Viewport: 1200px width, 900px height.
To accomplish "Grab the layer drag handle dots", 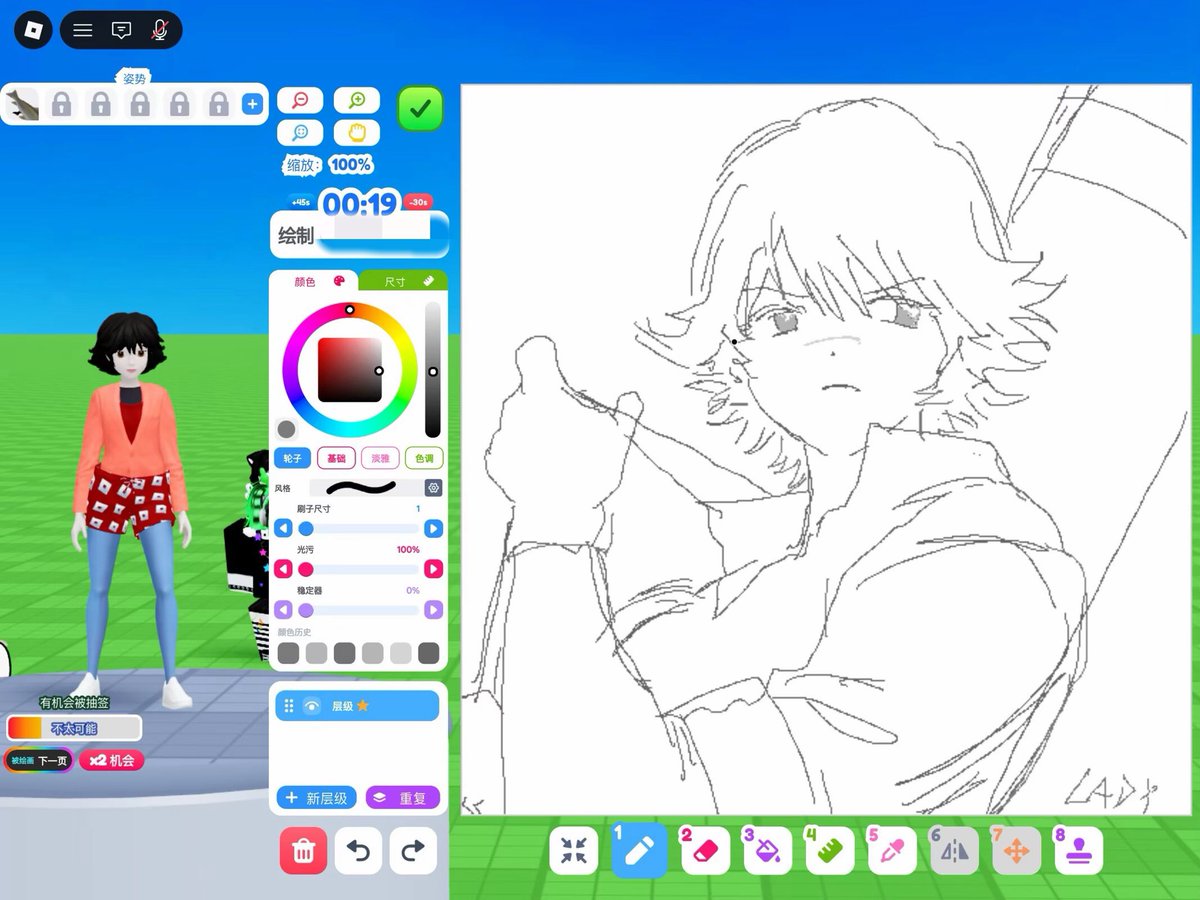I will pos(289,706).
